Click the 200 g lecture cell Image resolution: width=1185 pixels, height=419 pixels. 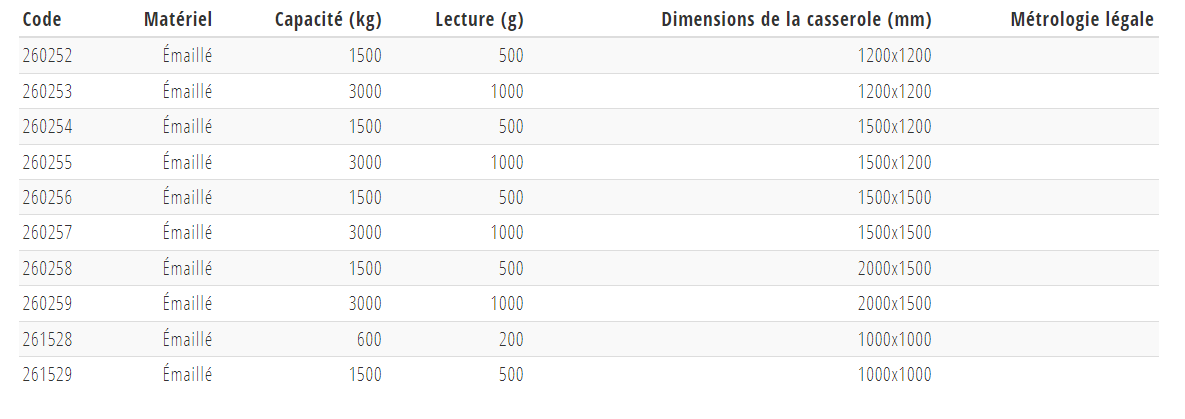click(510, 340)
